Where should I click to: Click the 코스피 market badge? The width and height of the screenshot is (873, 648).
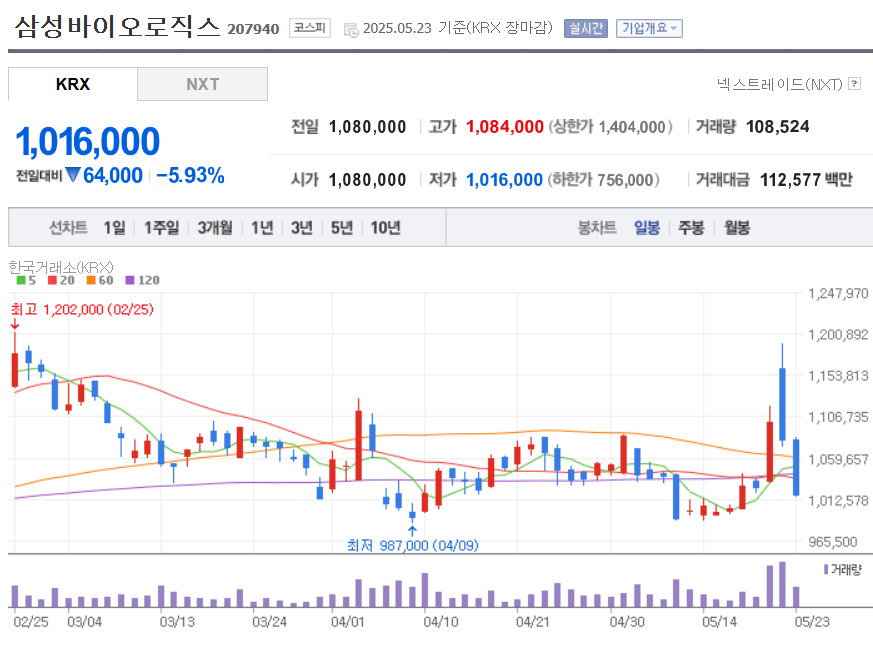tap(310, 28)
